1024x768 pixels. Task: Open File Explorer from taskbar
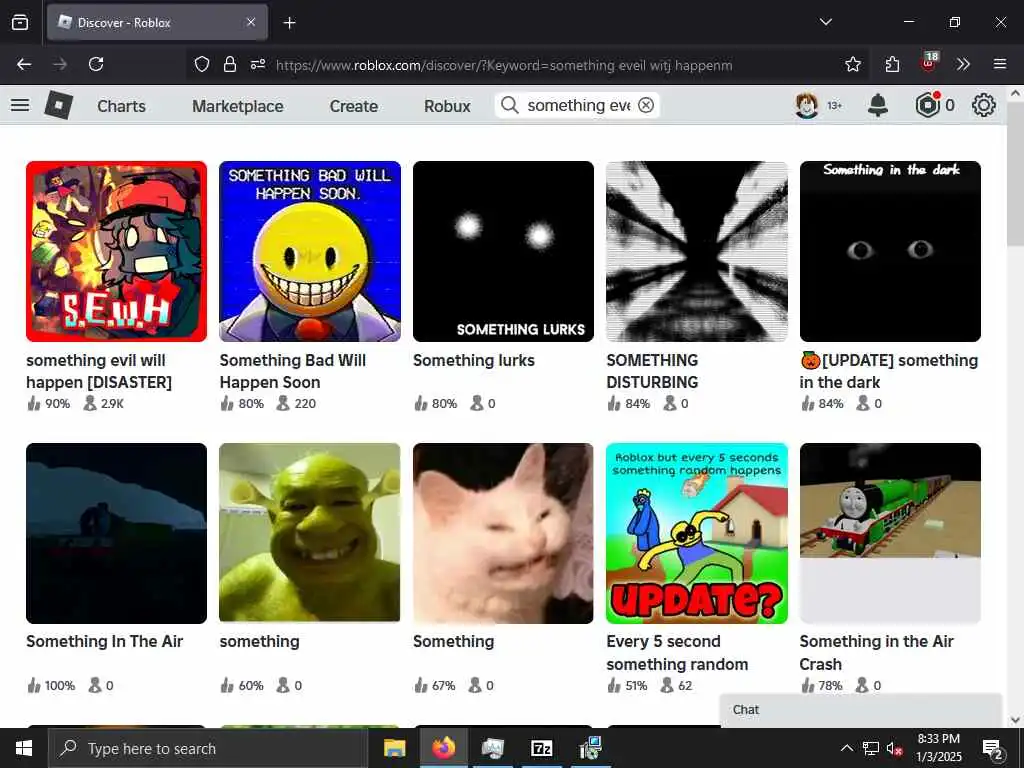[x=394, y=748]
